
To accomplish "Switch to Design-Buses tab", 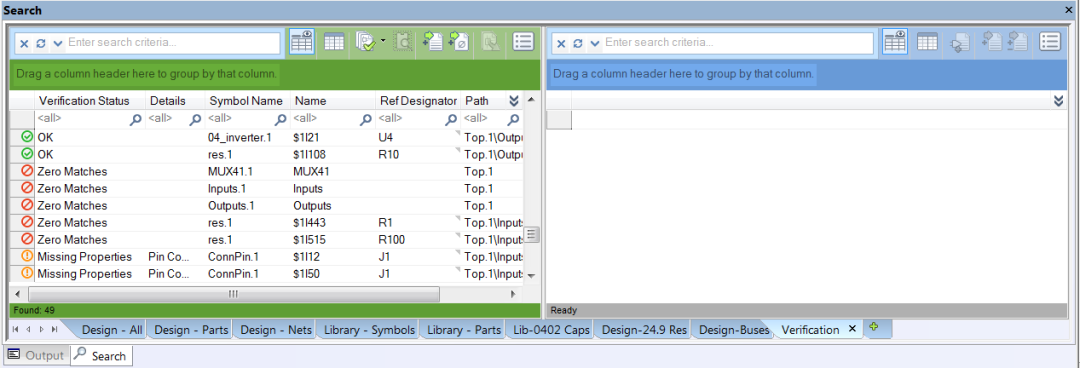I will coord(734,329).
